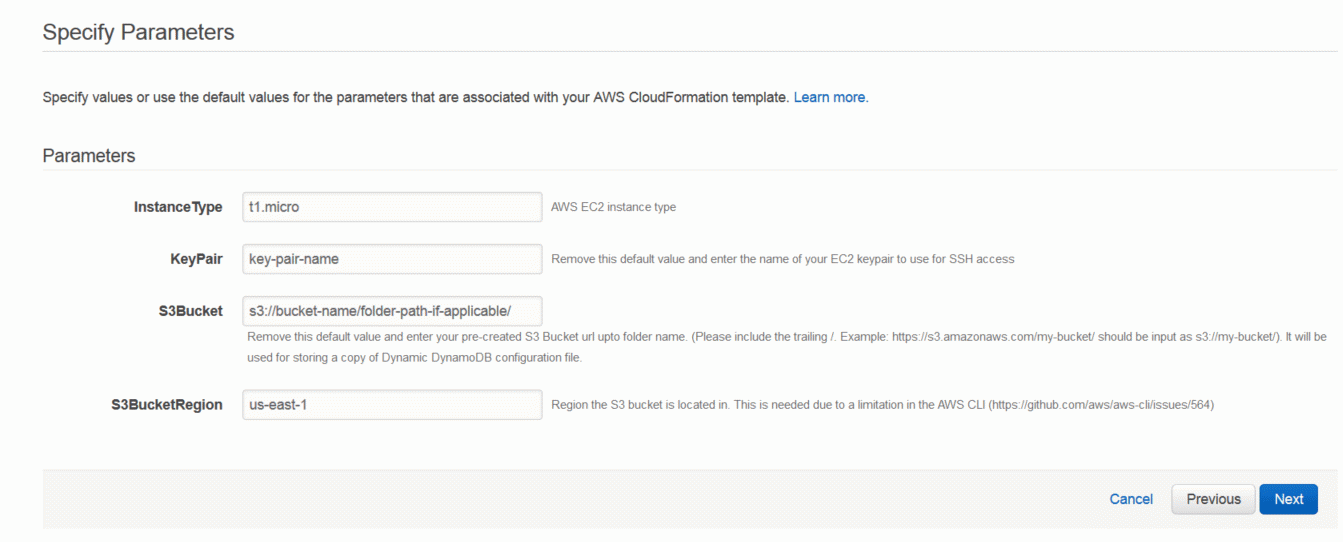Viewport: 1343px width, 542px height.
Task: Click the S3BucketRegion field showing us-east-1
Action: pyautogui.click(x=392, y=405)
